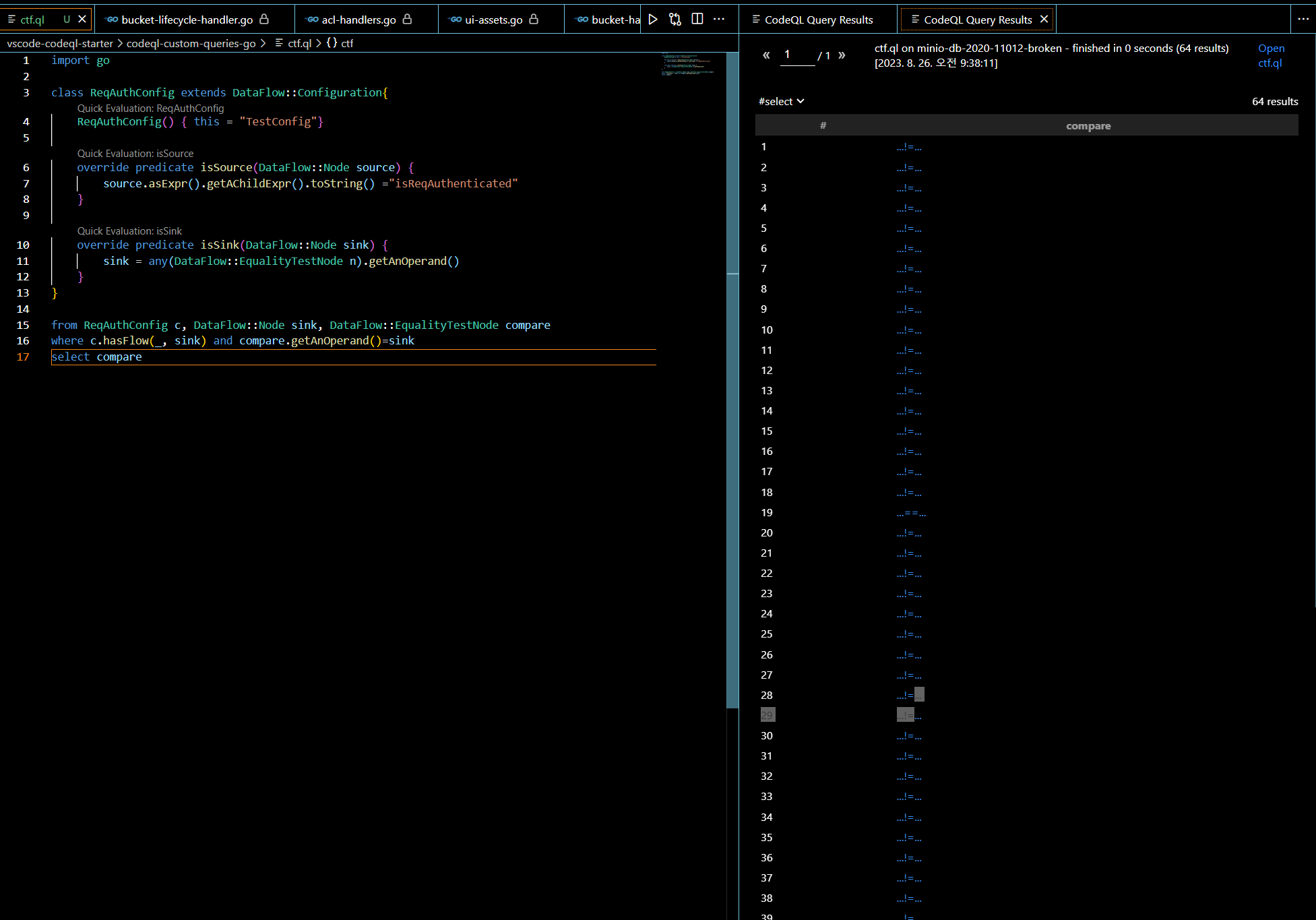The image size is (1316, 920).
Task: Open results panel more actions ellipsis
Action: point(1303,19)
